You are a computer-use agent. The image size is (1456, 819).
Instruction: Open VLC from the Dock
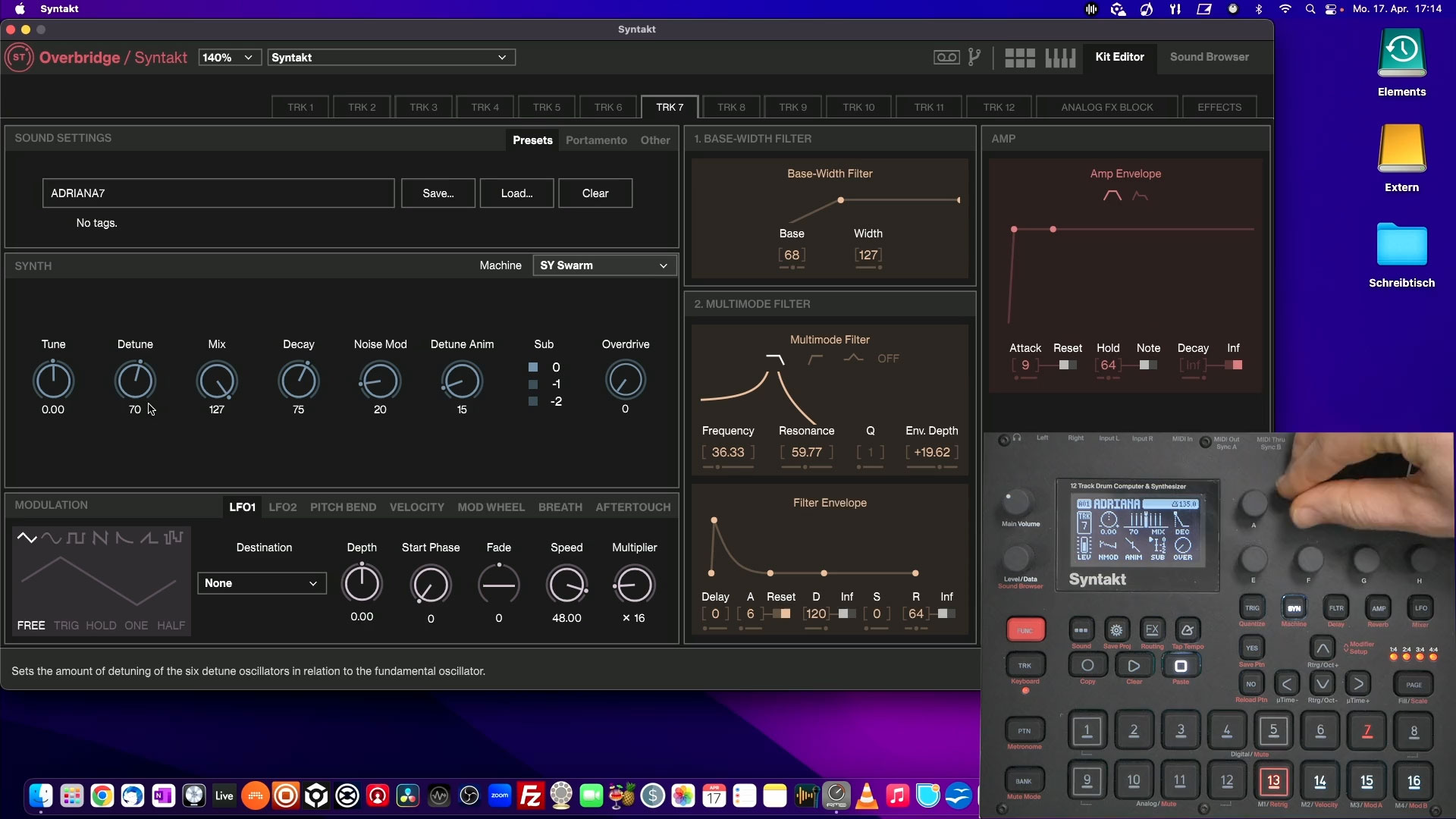[867, 795]
